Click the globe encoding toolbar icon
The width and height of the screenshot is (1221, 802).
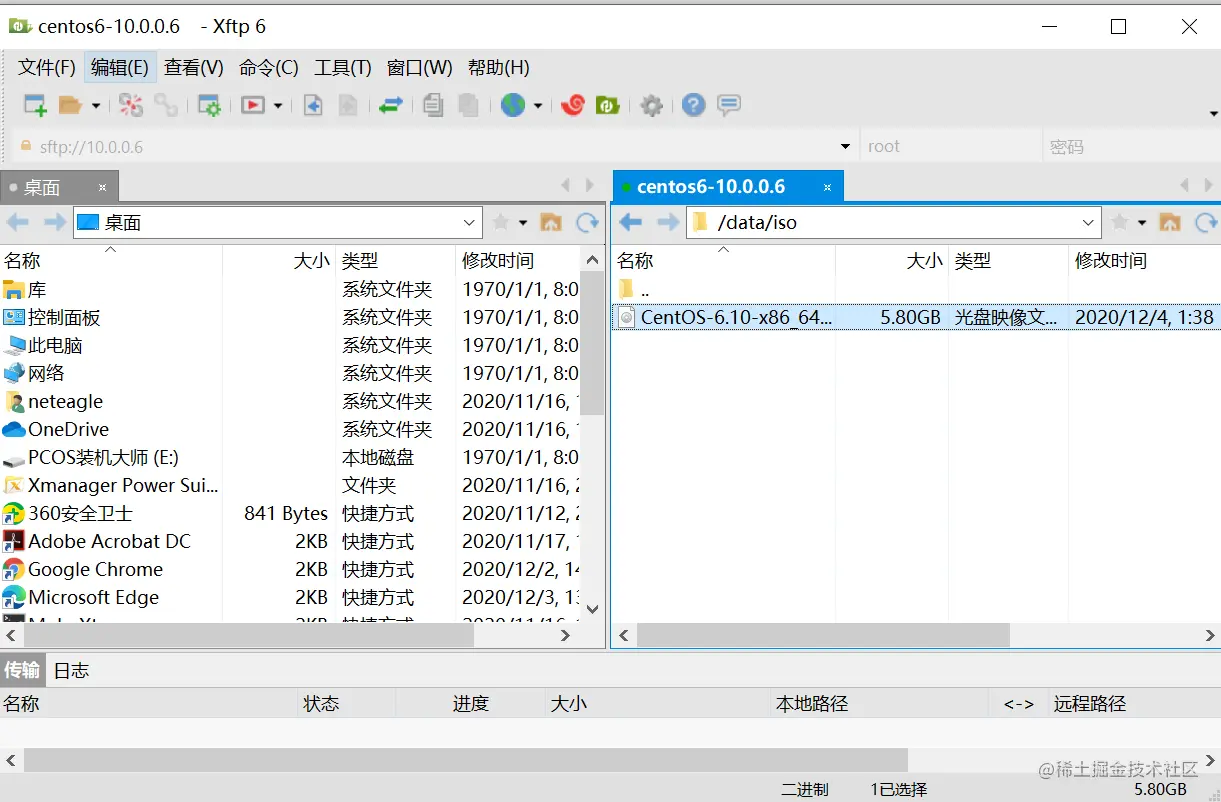[x=513, y=105]
